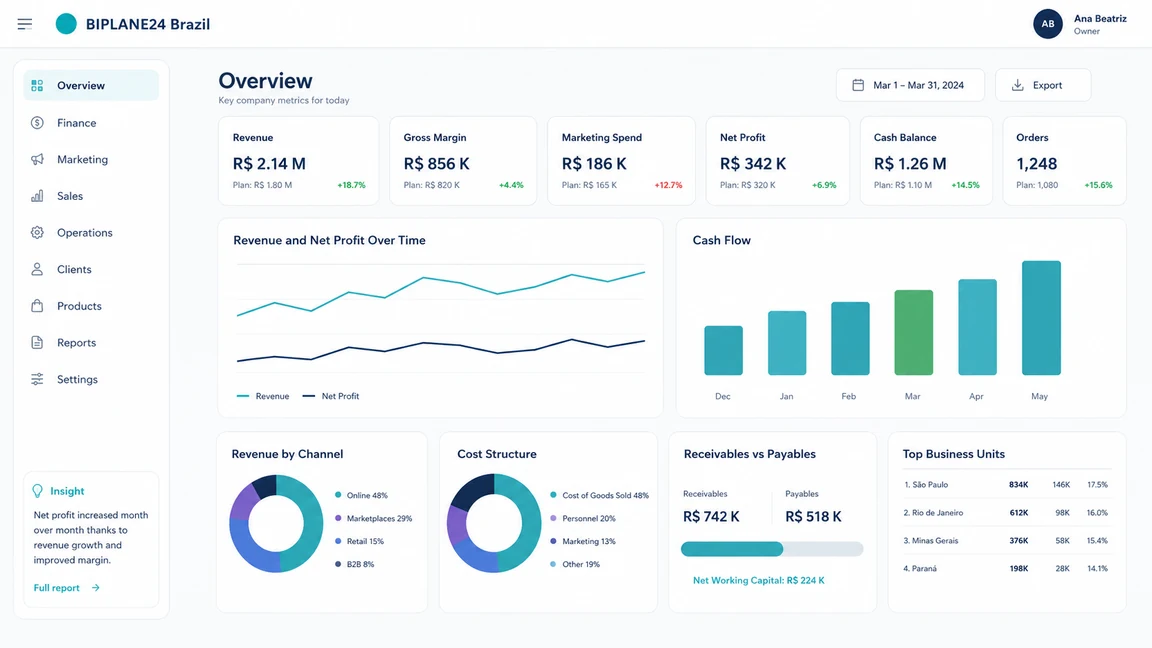Viewport: 1152px width, 648px height.
Task: Click the Sales bar chart icon
Action: pyautogui.click(x=37, y=196)
